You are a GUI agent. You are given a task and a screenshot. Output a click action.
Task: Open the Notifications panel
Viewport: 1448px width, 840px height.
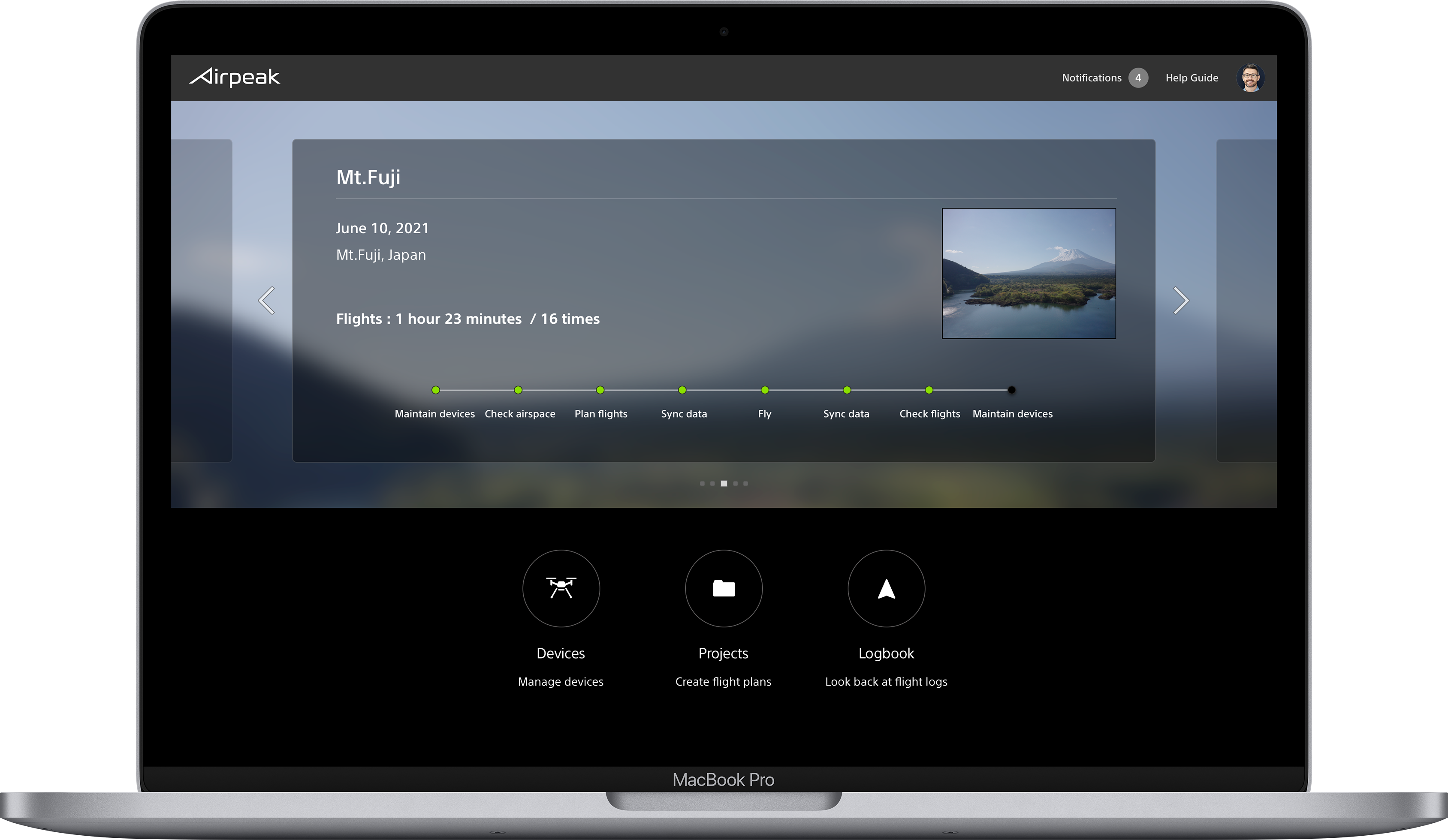click(x=1091, y=78)
